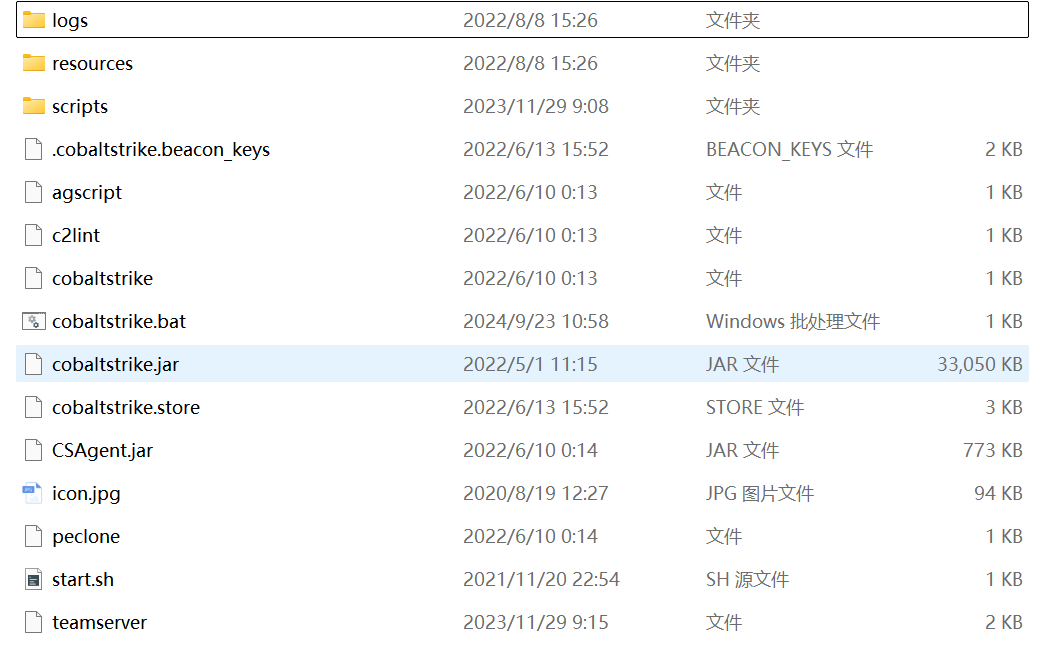Screen dimensions: 1058x647
Task: Select the .cobaltstrike.beacon_keys file name
Action: (161, 150)
